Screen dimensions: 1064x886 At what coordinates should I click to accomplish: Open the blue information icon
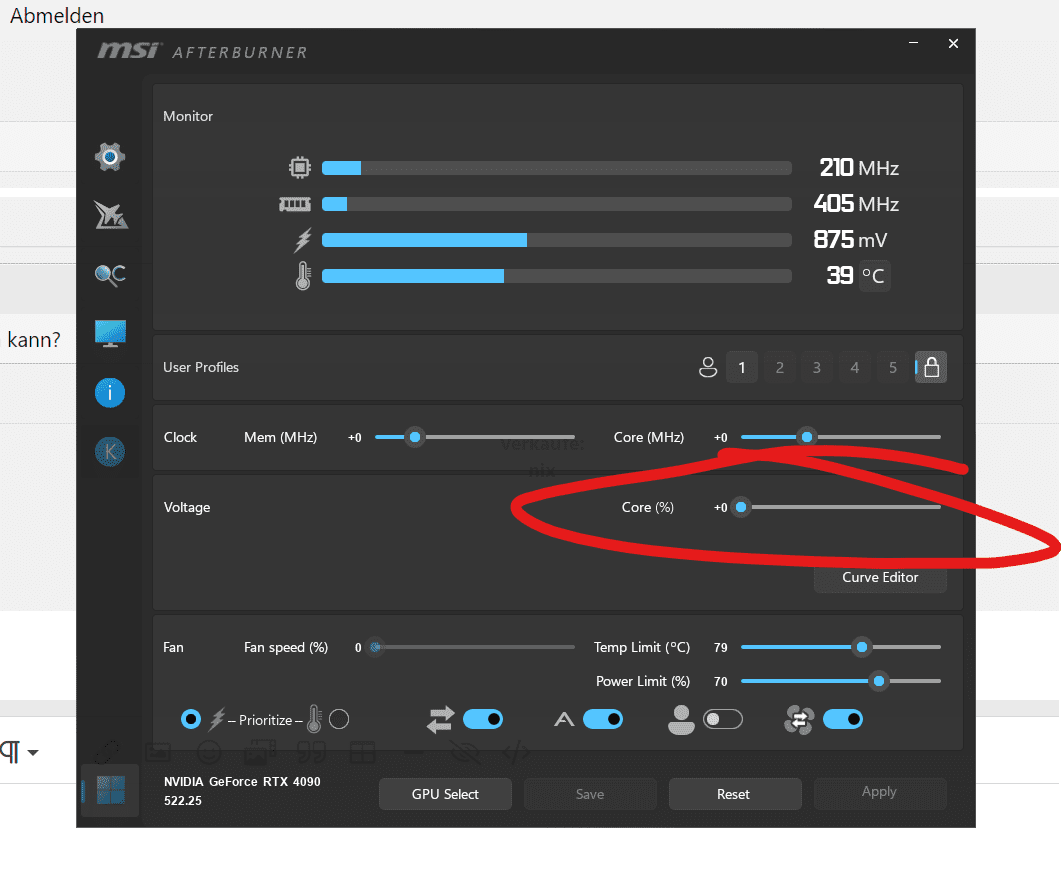[x=110, y=393]
